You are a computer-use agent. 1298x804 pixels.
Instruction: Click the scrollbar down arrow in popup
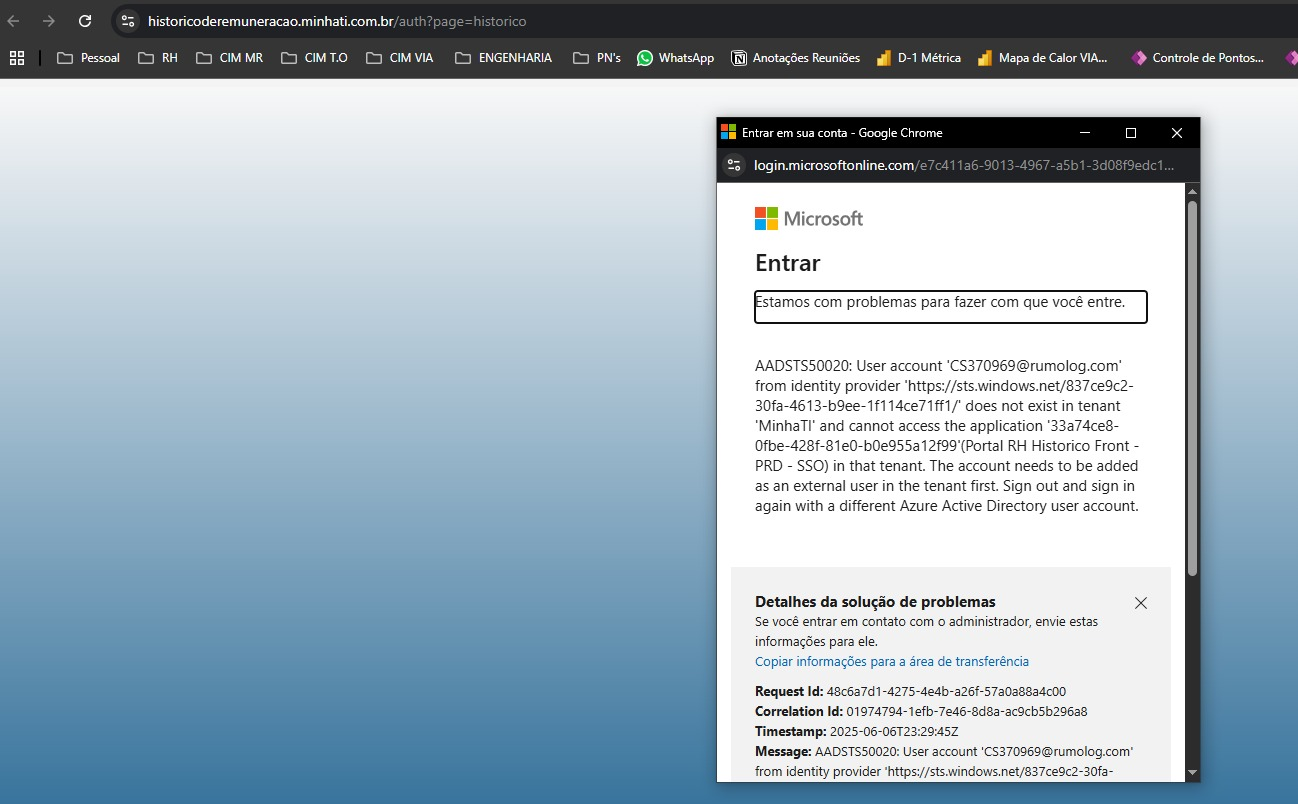click(1192, 772)
